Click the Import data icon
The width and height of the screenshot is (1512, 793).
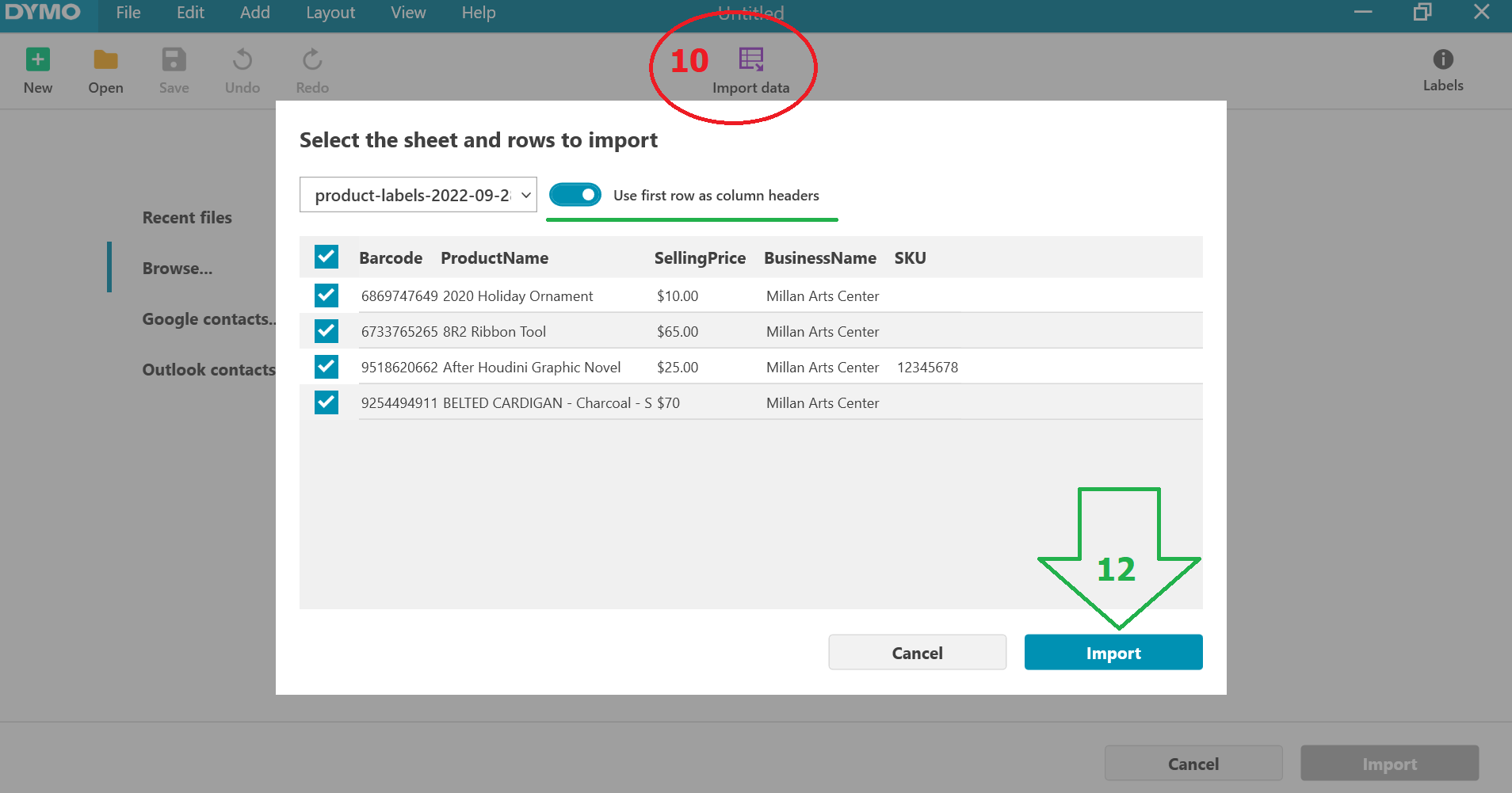click(750, 60)
